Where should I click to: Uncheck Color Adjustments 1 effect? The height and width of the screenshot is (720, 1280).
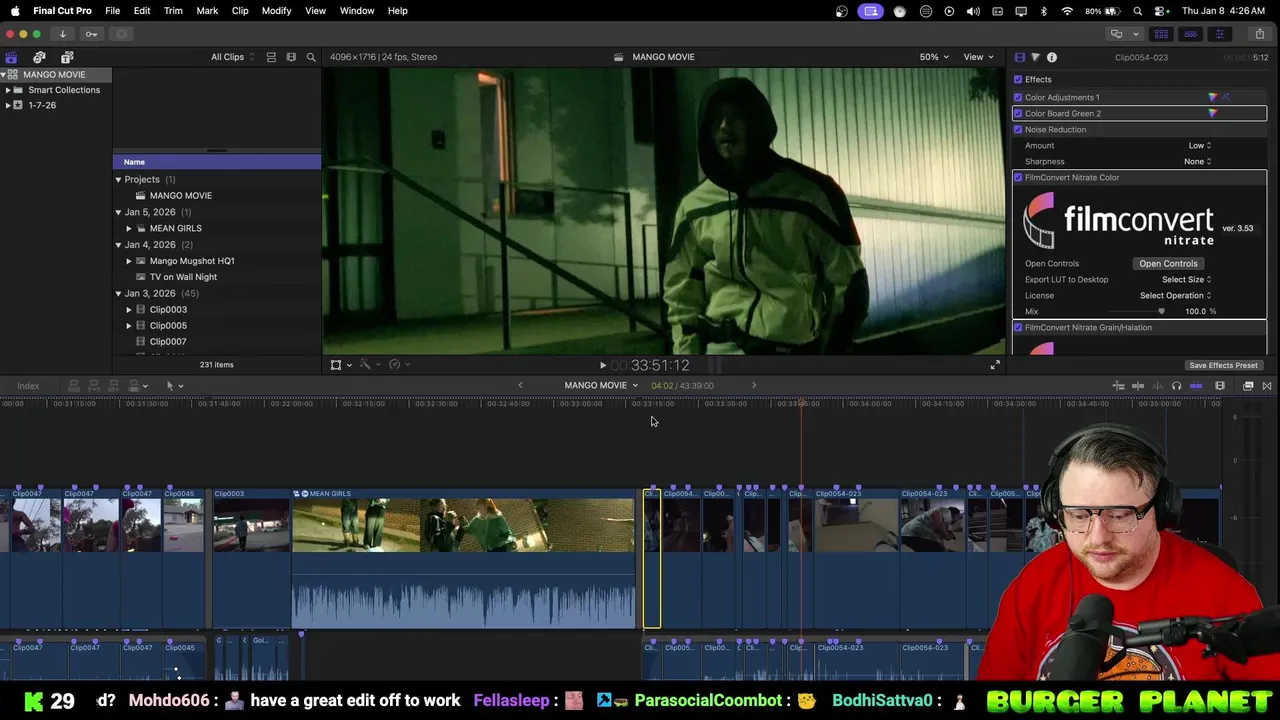coord(1018,98)
